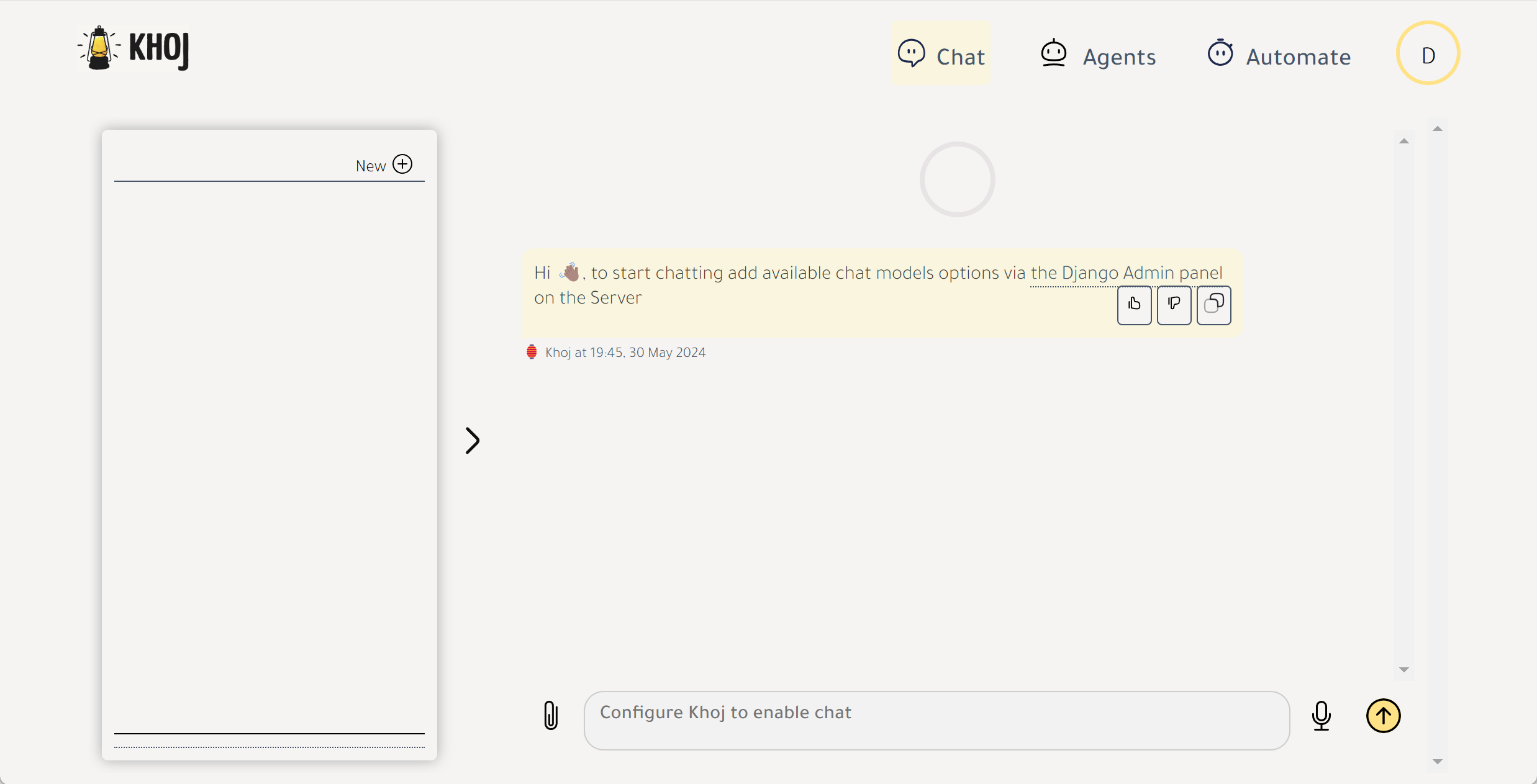1537x784 pixels.
Task: Click the chat scrollbar down arrow
Action: coord(1403,669)
